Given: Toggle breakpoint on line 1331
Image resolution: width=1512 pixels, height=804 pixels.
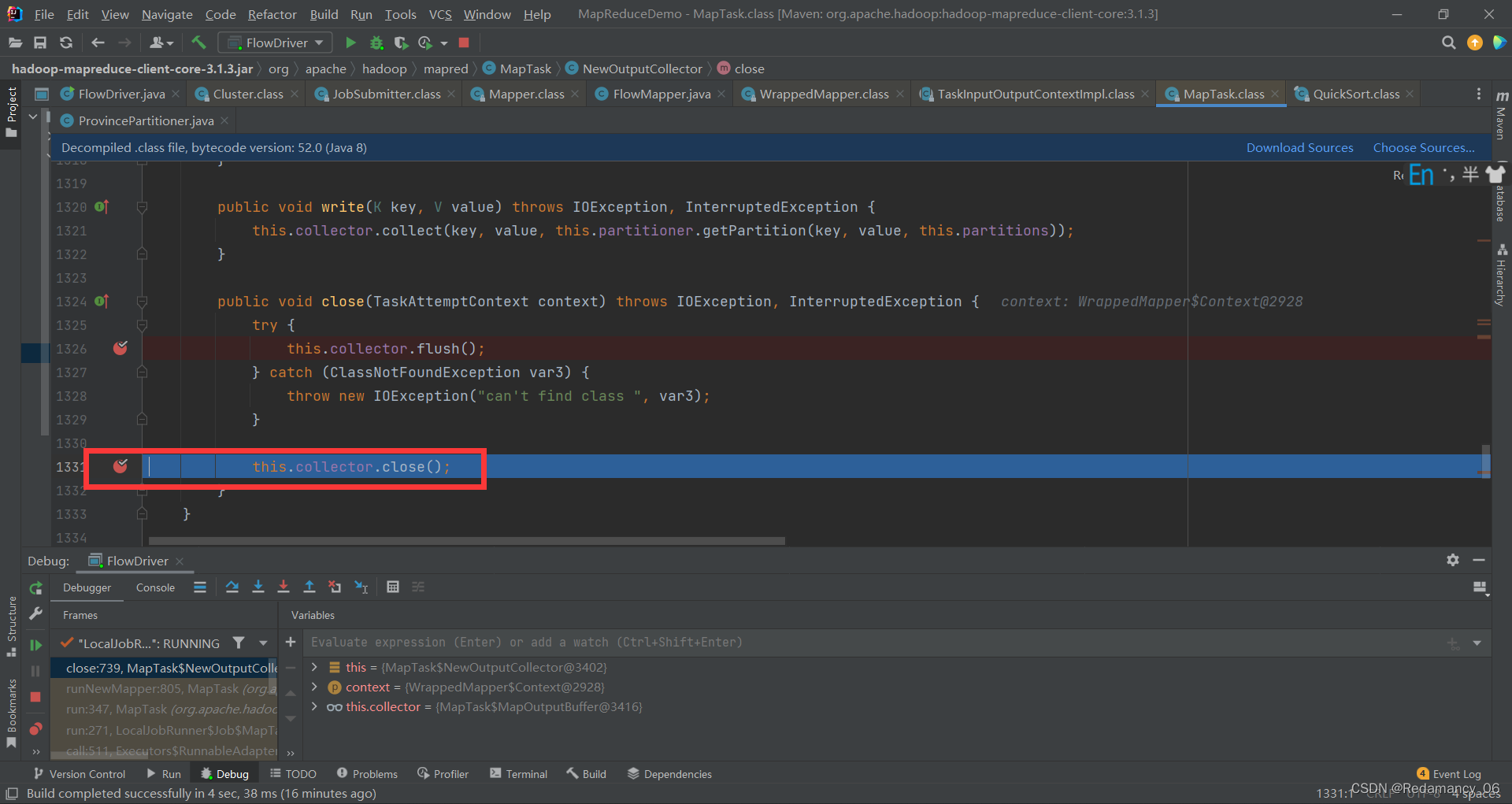Looking at the screenshot, I should click(120, 466).
